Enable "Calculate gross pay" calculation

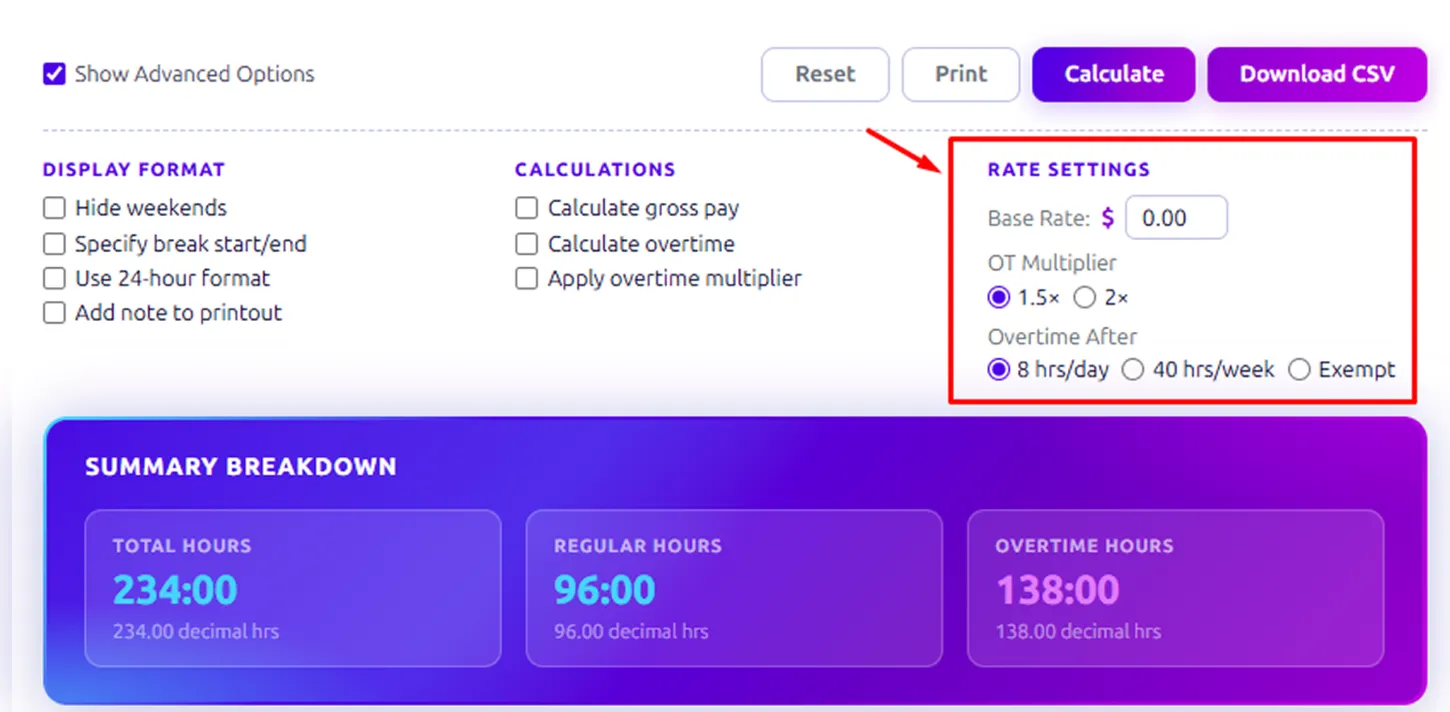[526, 208]
